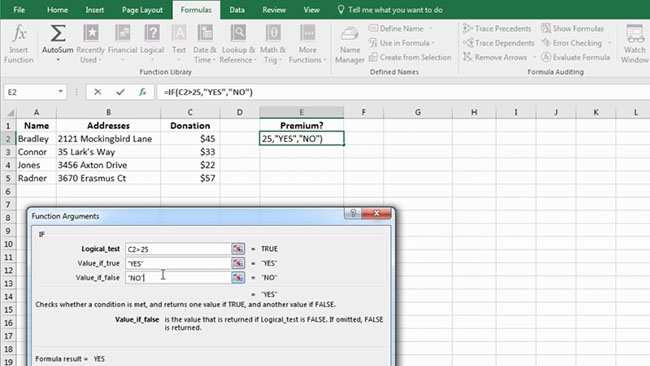Expand the Error Checking dropdown arrow

tap(609, 43)
